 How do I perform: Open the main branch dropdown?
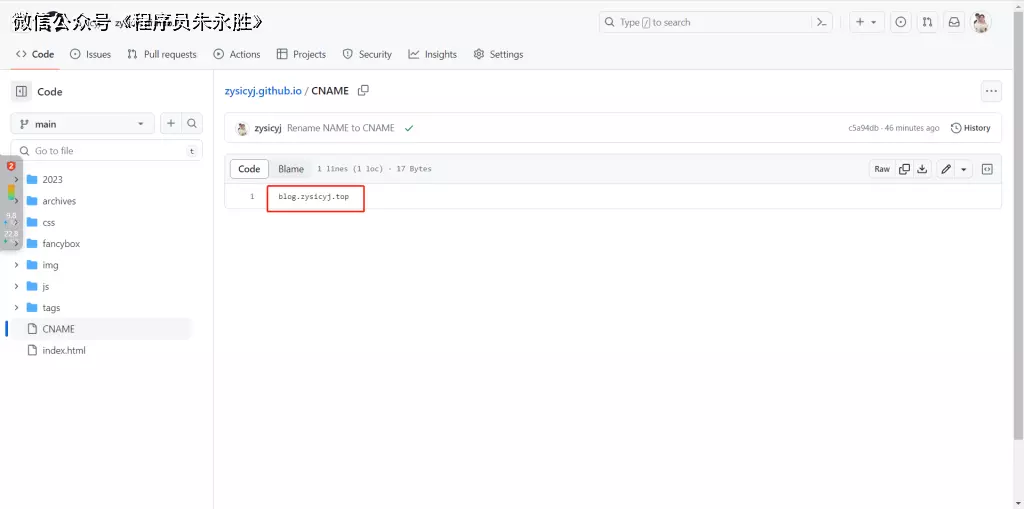point(82,124)
